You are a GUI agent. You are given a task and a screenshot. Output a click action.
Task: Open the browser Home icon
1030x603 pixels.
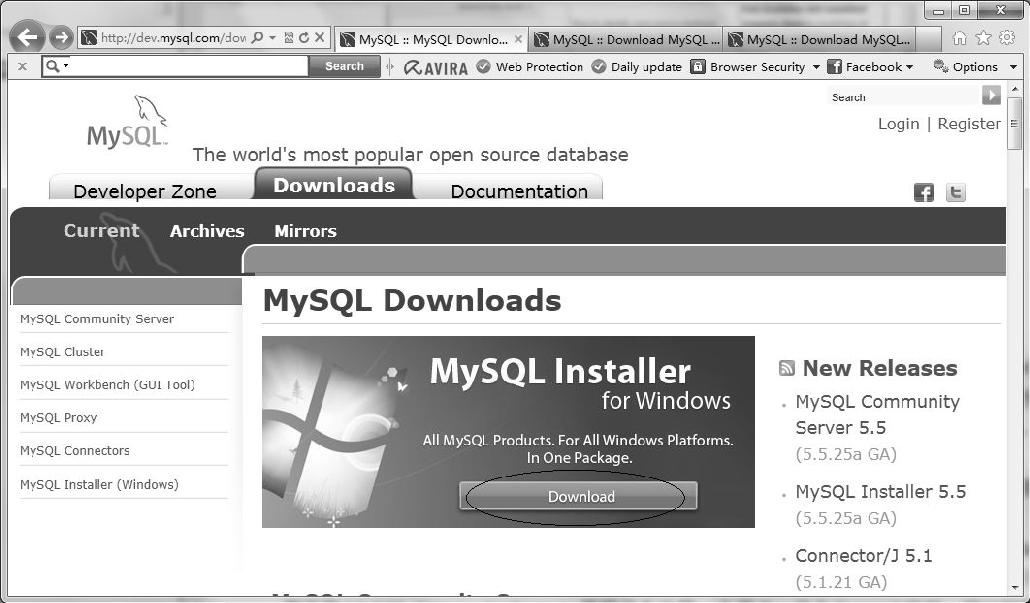[960, 38]
